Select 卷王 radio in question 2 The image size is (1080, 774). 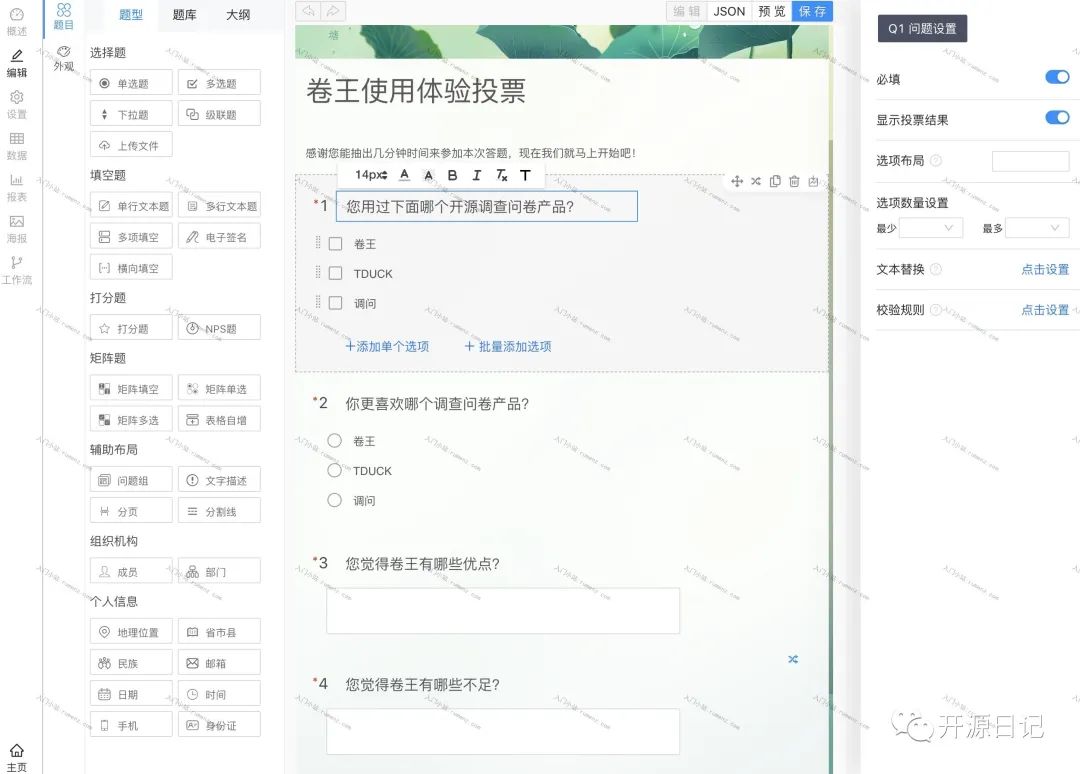(335, 441)
